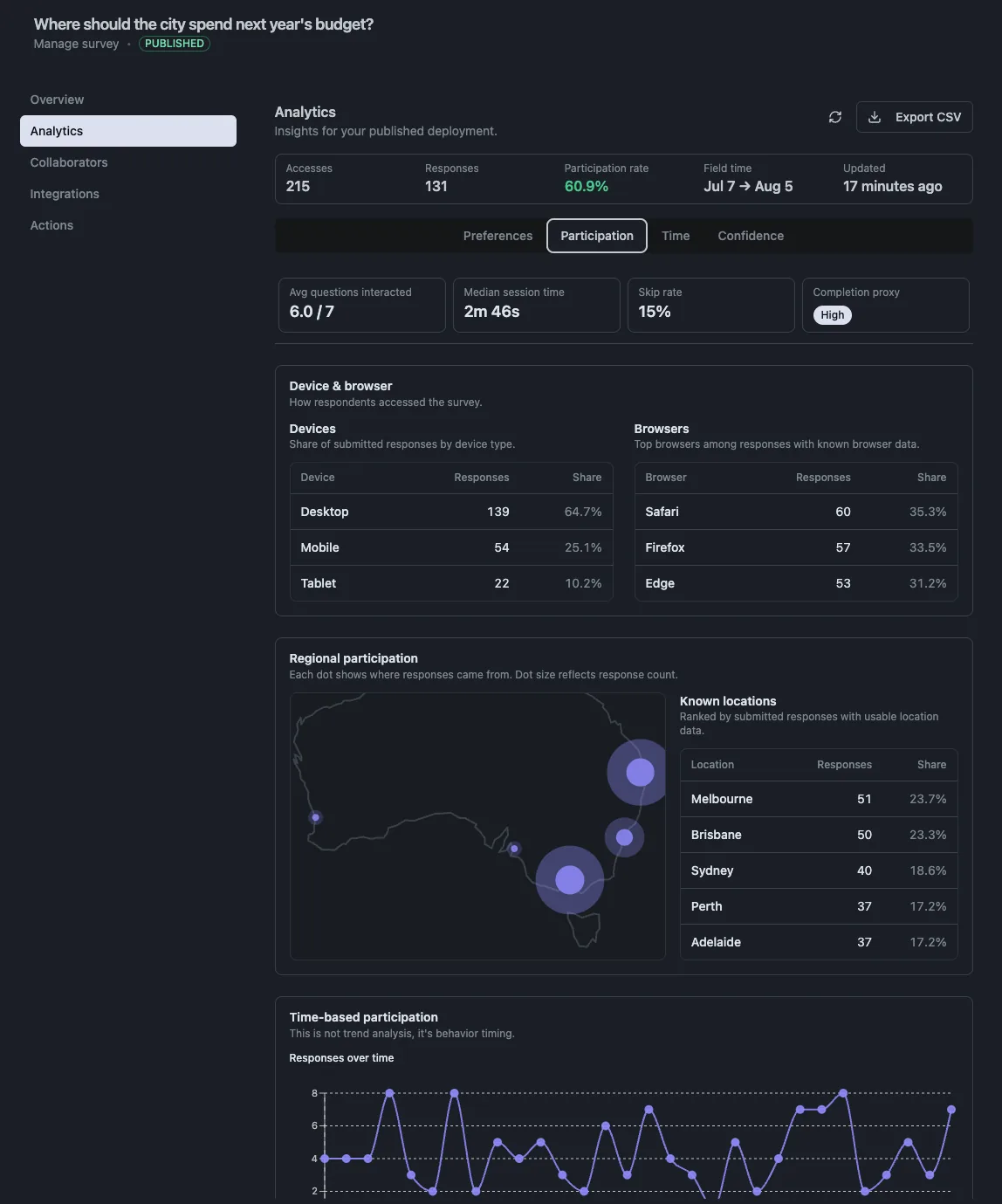Viewport: 1002px width, 1204px height.
Task: Select Analytics in the sidebar
Action: tap(128, 131)
